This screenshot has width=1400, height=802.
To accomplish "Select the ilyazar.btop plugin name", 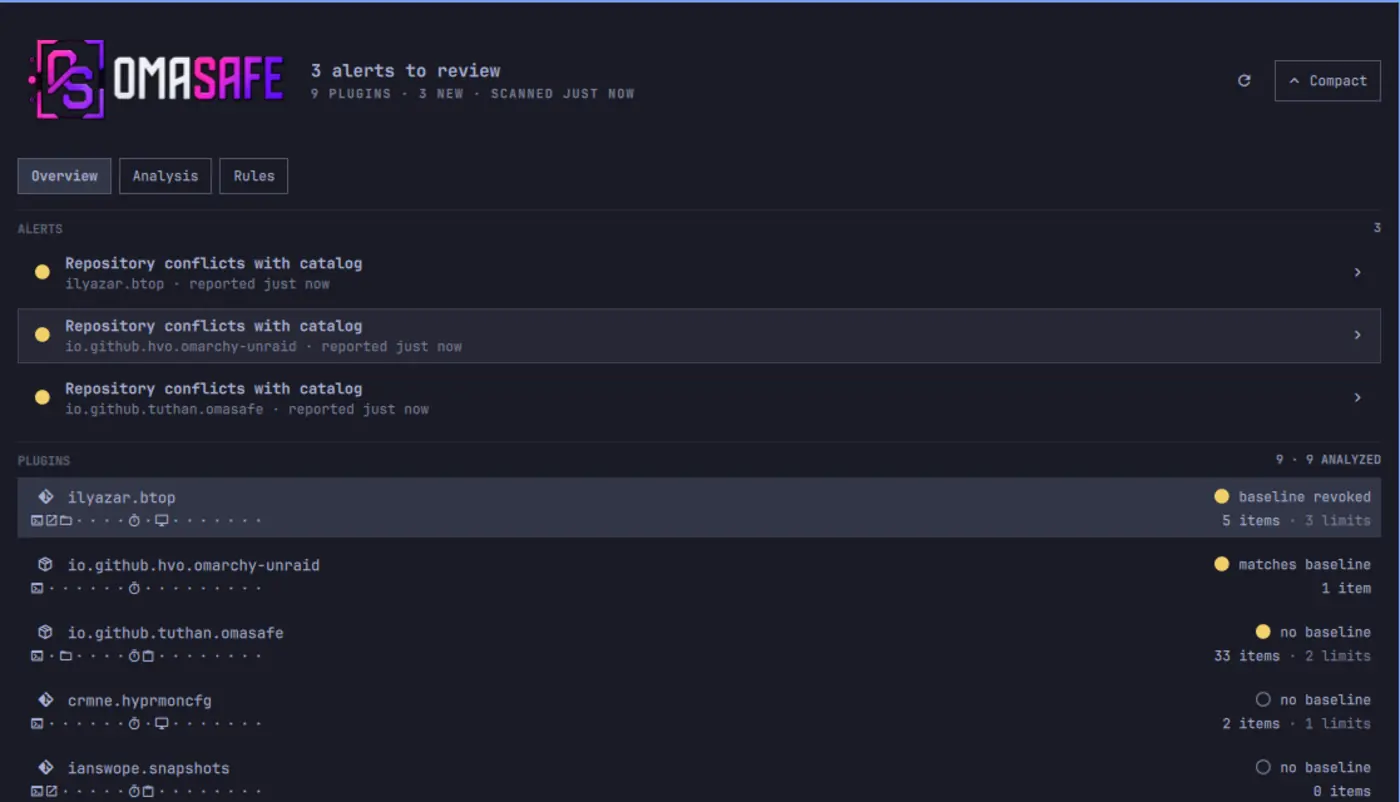I will (122, 498).
